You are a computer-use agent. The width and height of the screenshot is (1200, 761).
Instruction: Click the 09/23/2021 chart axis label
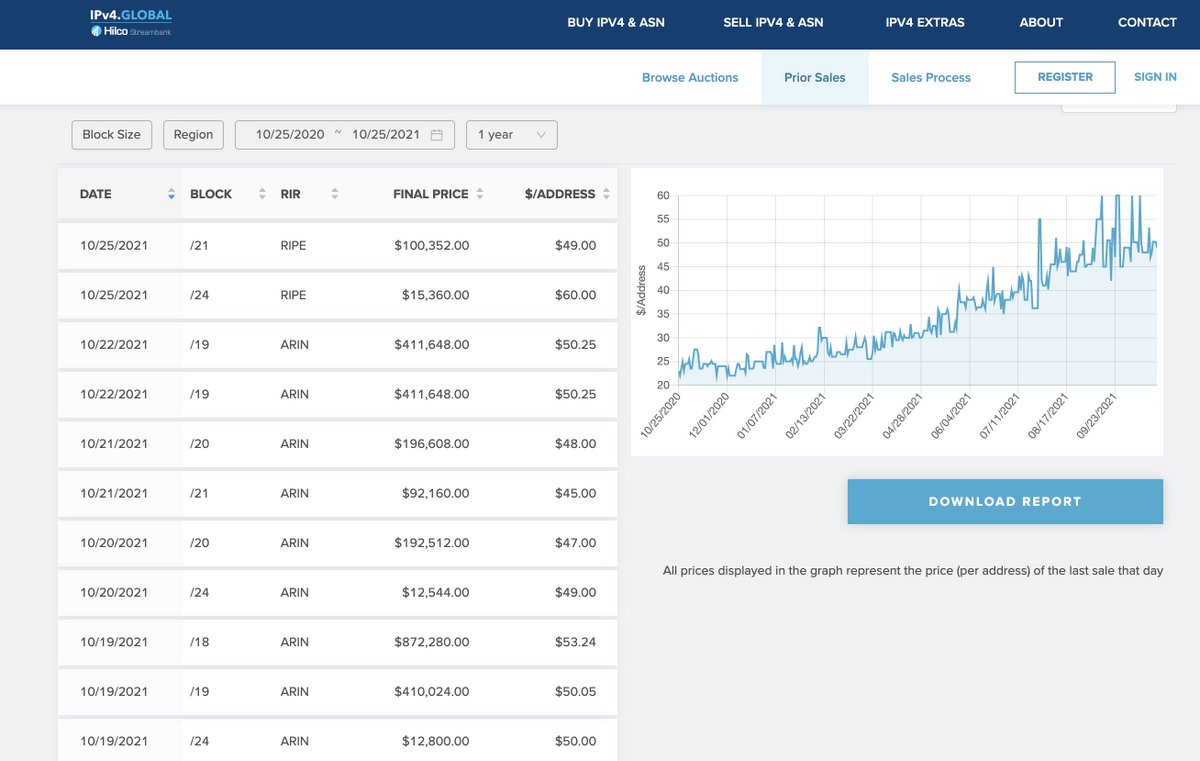click(x=1096, y=414)
